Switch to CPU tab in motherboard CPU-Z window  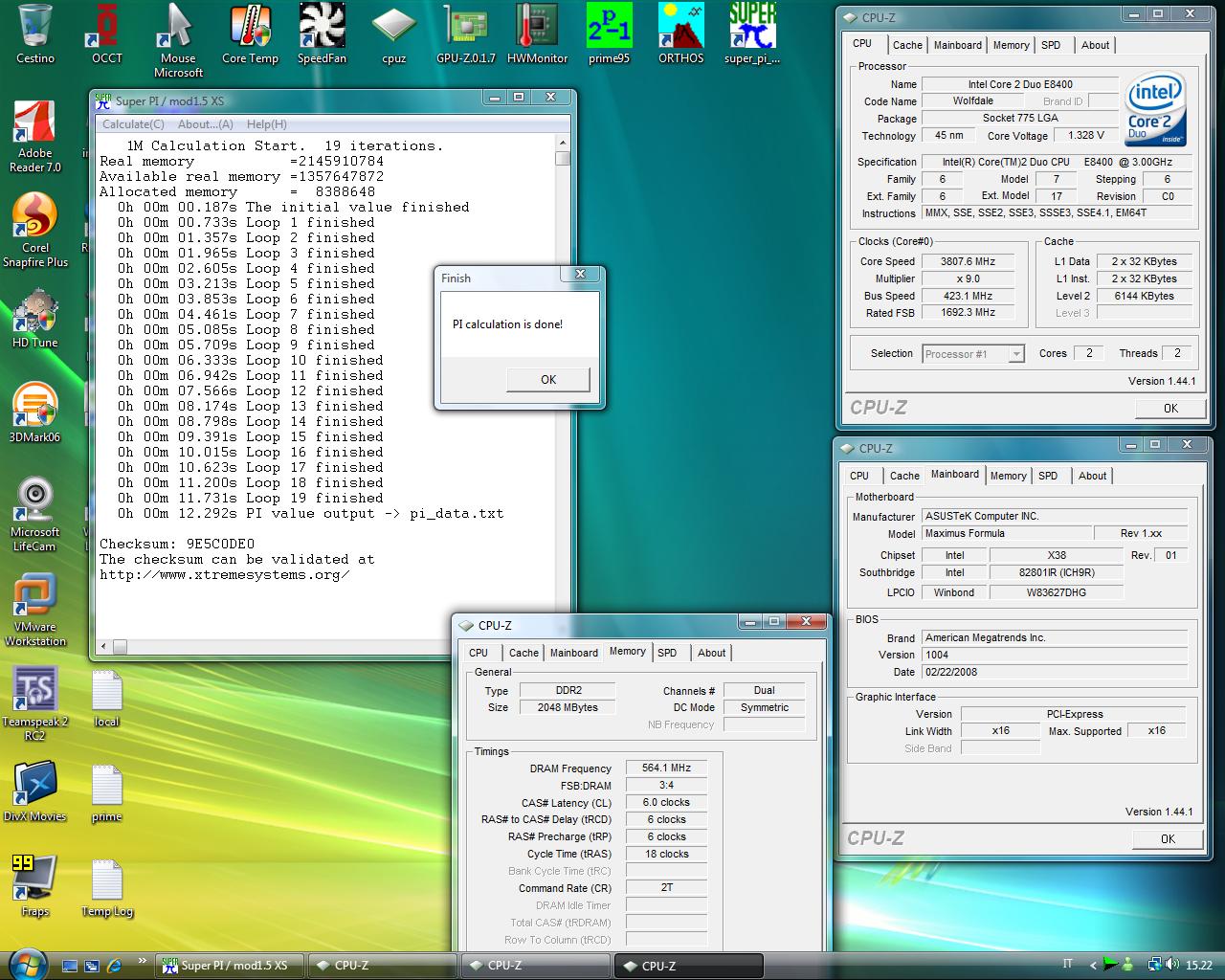click(x=859, y=476)
